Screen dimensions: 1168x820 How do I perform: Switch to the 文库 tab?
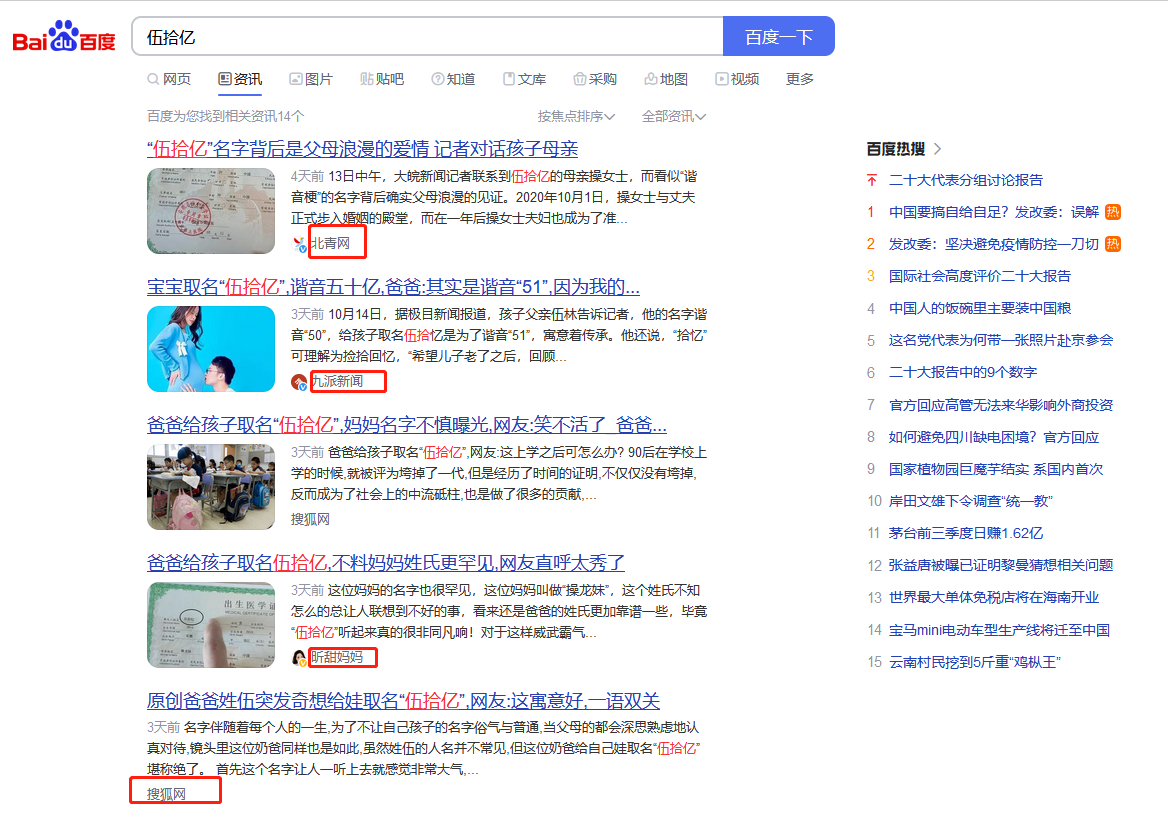pos(524,79)
